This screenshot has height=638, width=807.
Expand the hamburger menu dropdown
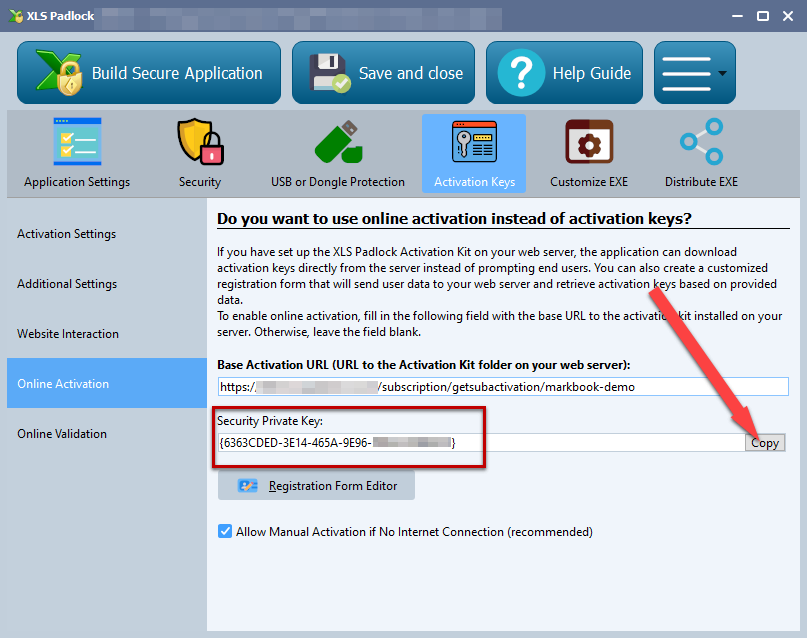click(694, 73)
